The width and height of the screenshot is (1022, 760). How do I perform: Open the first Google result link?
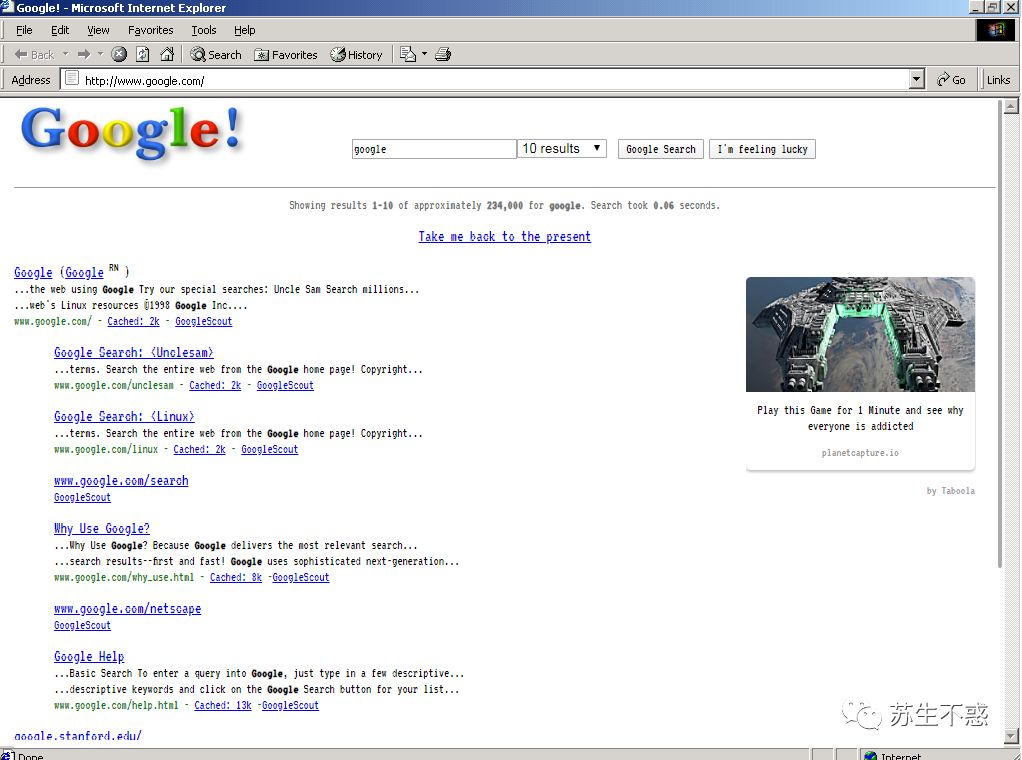click(x=33, y=272)
